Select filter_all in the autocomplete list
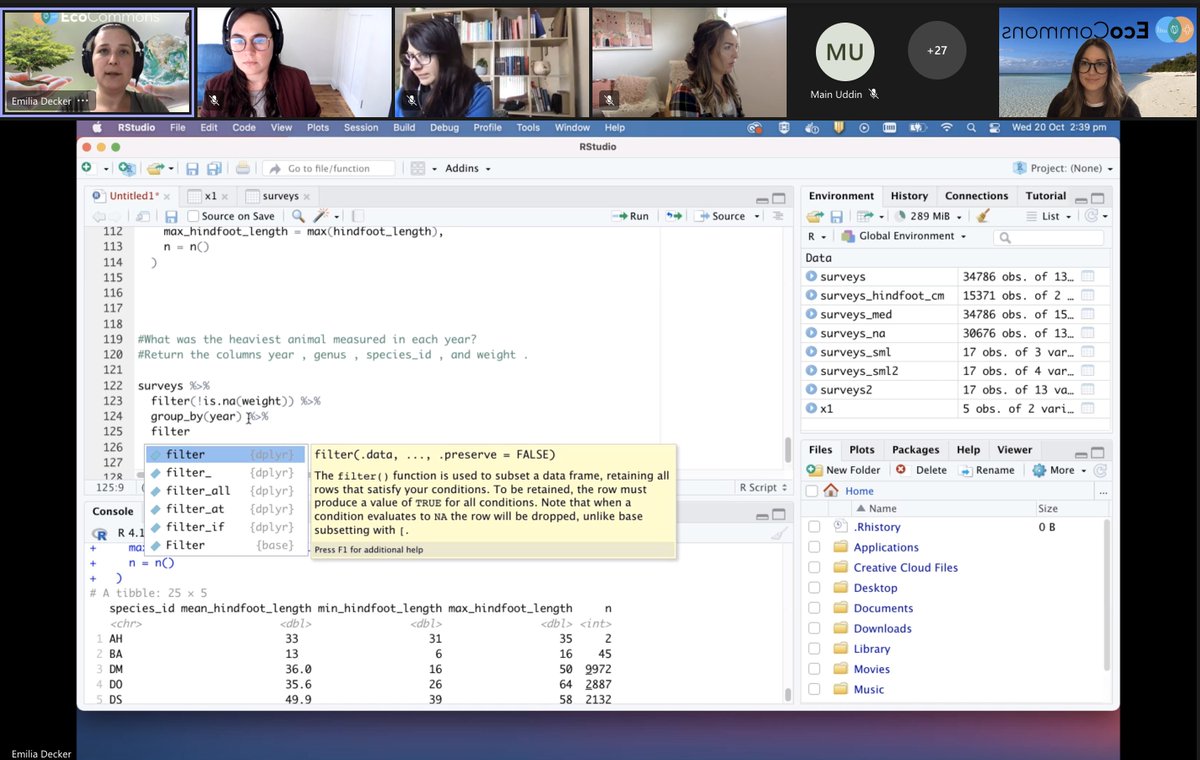This screenshot has height=760, width=1200. (225, 491)
